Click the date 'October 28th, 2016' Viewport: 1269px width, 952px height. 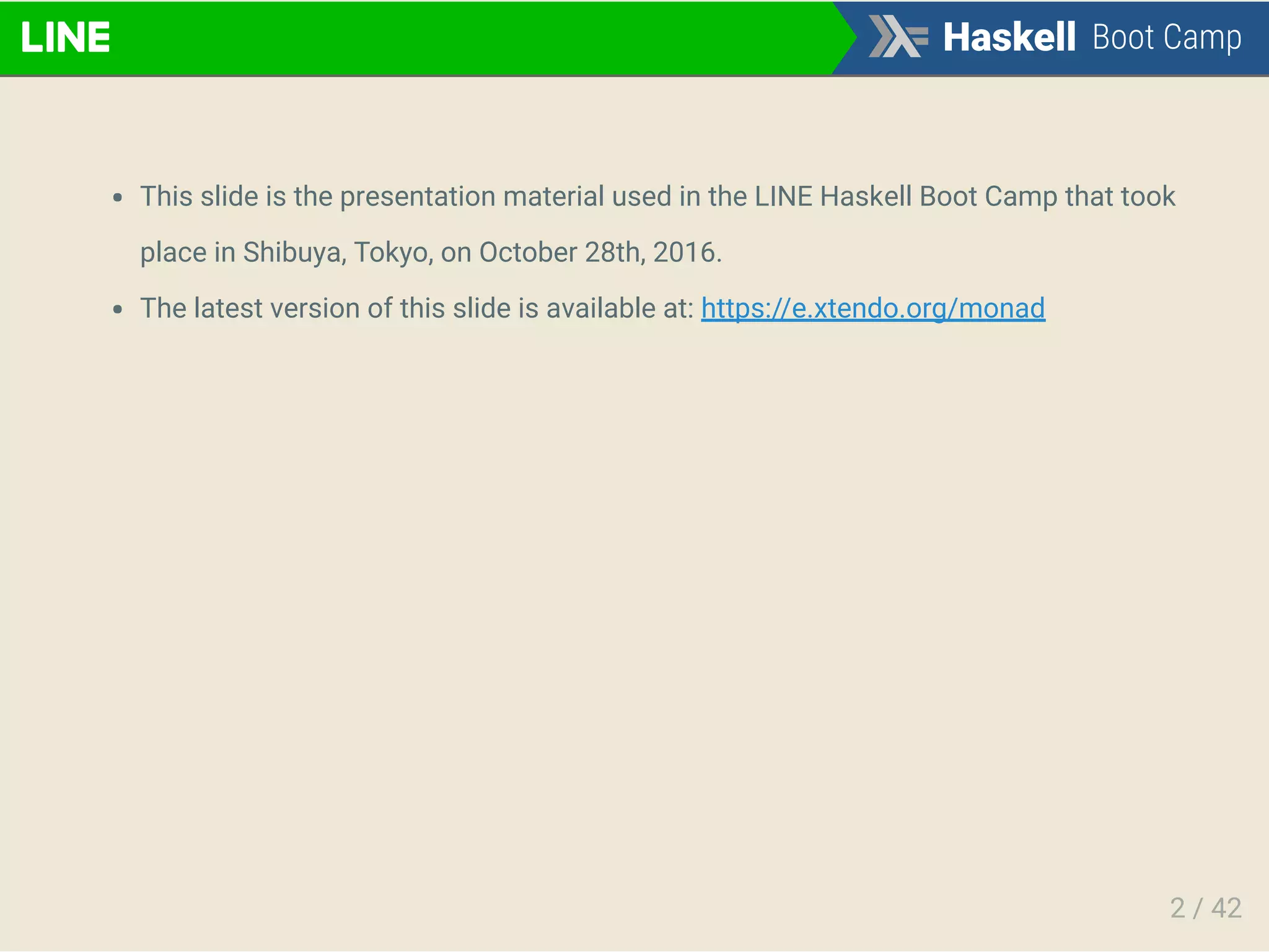600,253
